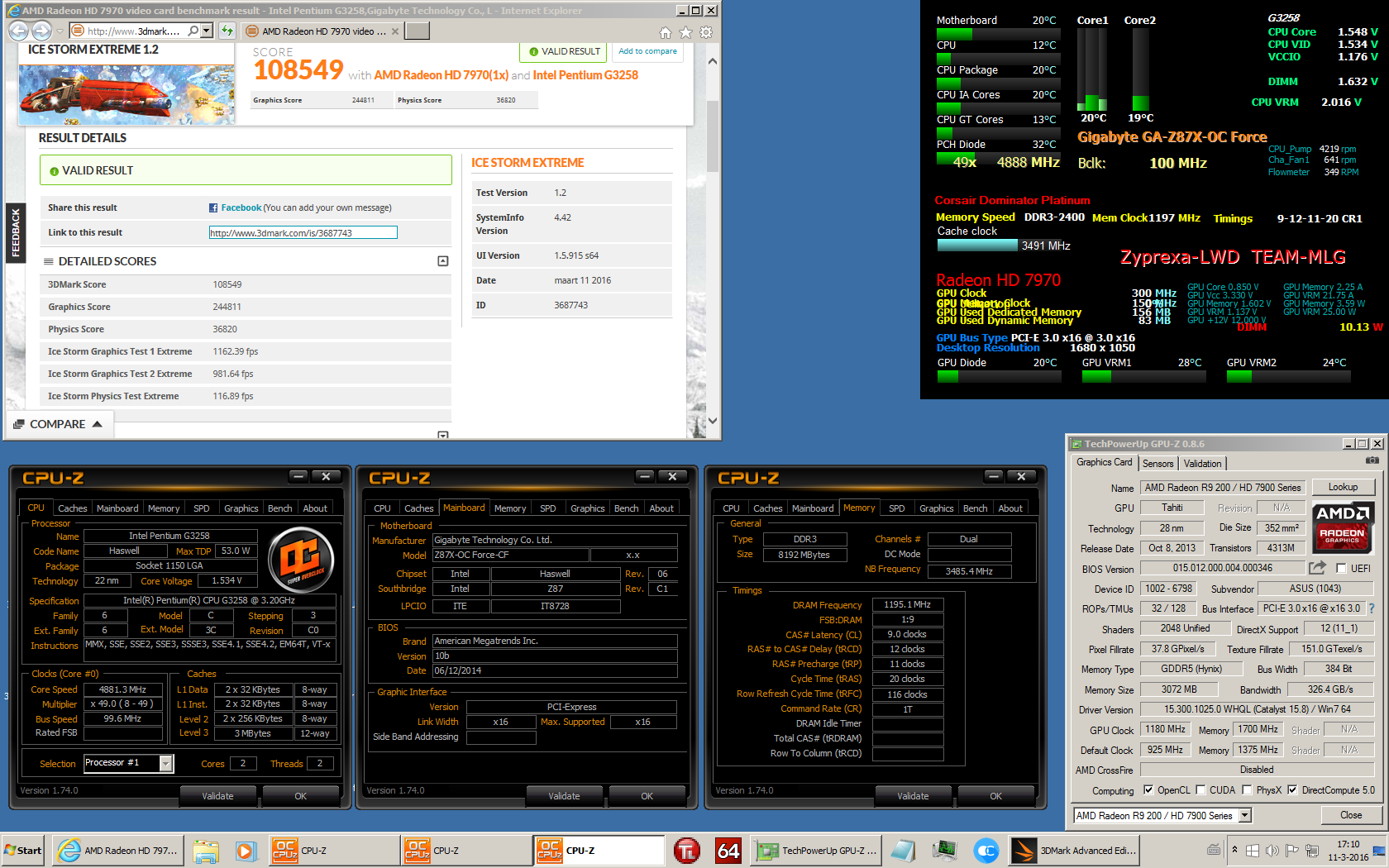This screenshot has height=868, width=1389.
Task: Click the Internet Explorer refresh icon
Action: tap(227, 31)
